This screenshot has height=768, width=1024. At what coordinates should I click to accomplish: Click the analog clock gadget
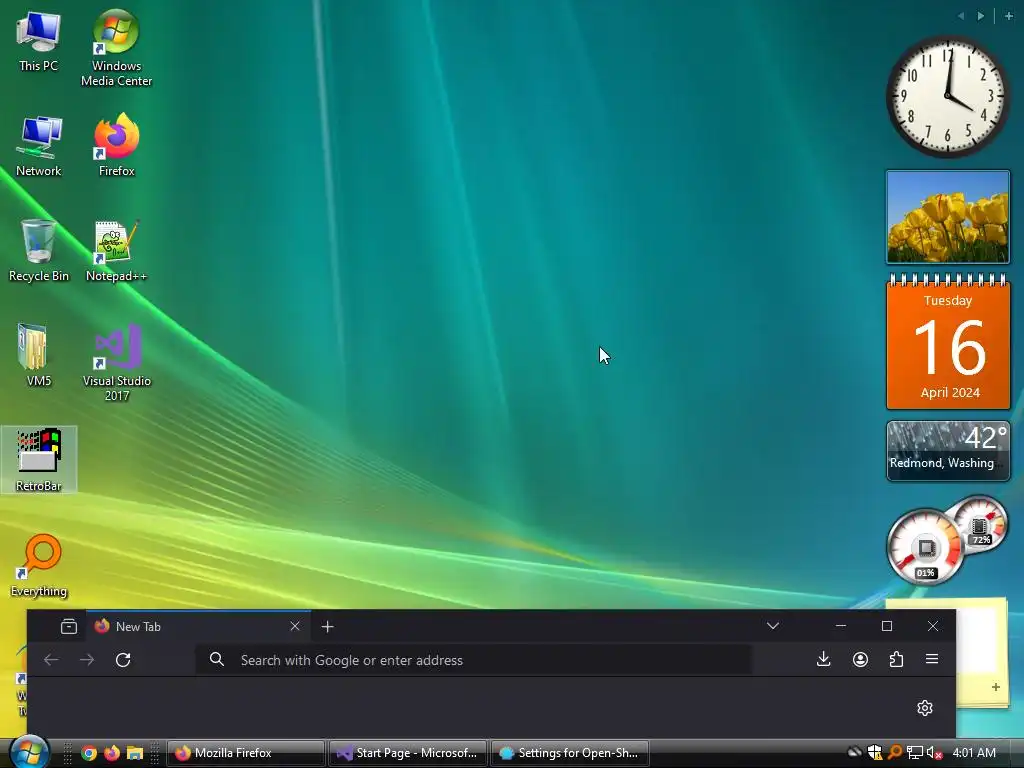pos(947,97)
